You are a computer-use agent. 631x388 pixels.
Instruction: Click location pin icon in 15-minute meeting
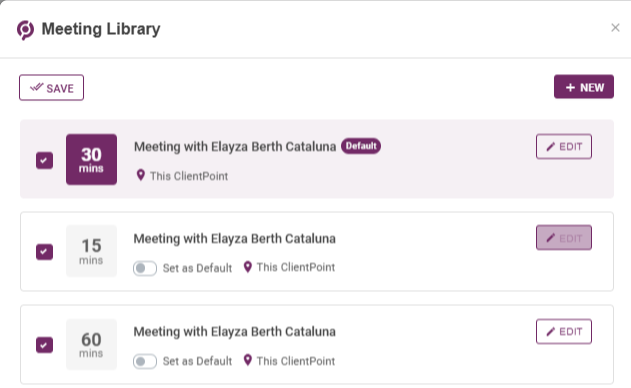[248, 267]
